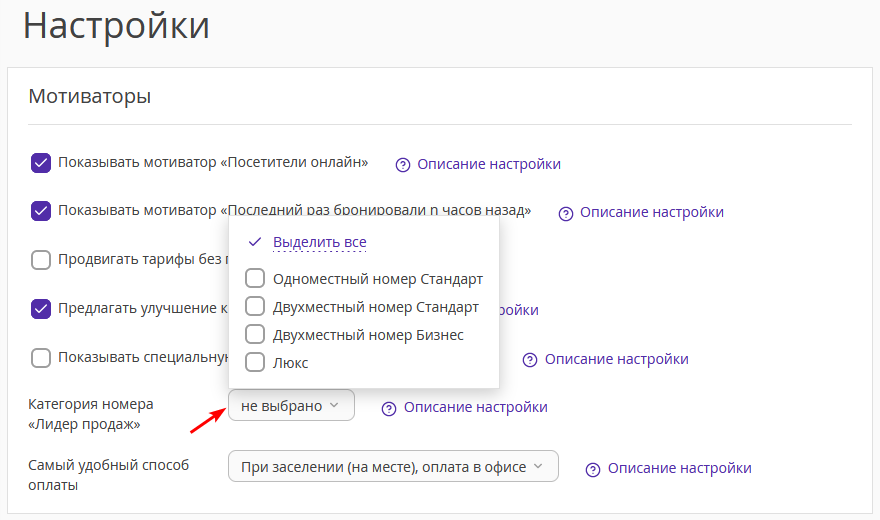Check «Двухместный номер Стандарт» in the dropdown list
The image size is (880, 520).
[255, 306]
